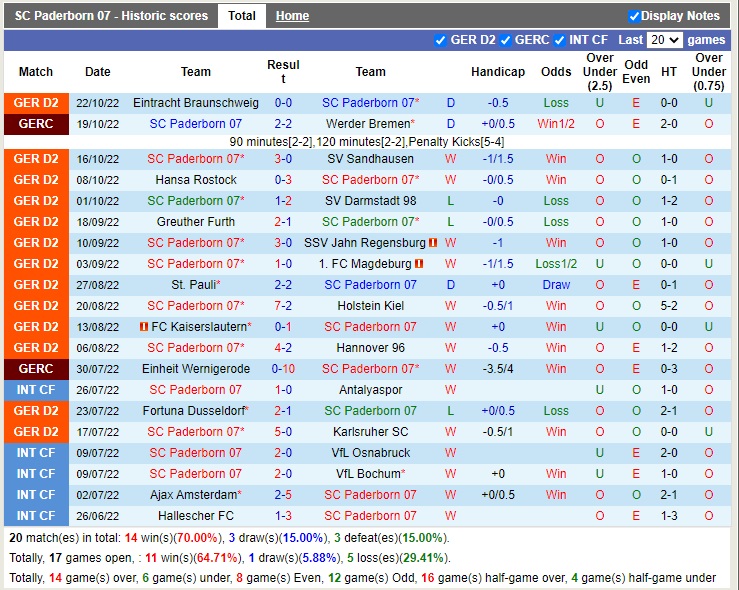Toggle the INT CF filter checkbox
The width and height of the screenshot is (739, 590).
coord(562,40)
